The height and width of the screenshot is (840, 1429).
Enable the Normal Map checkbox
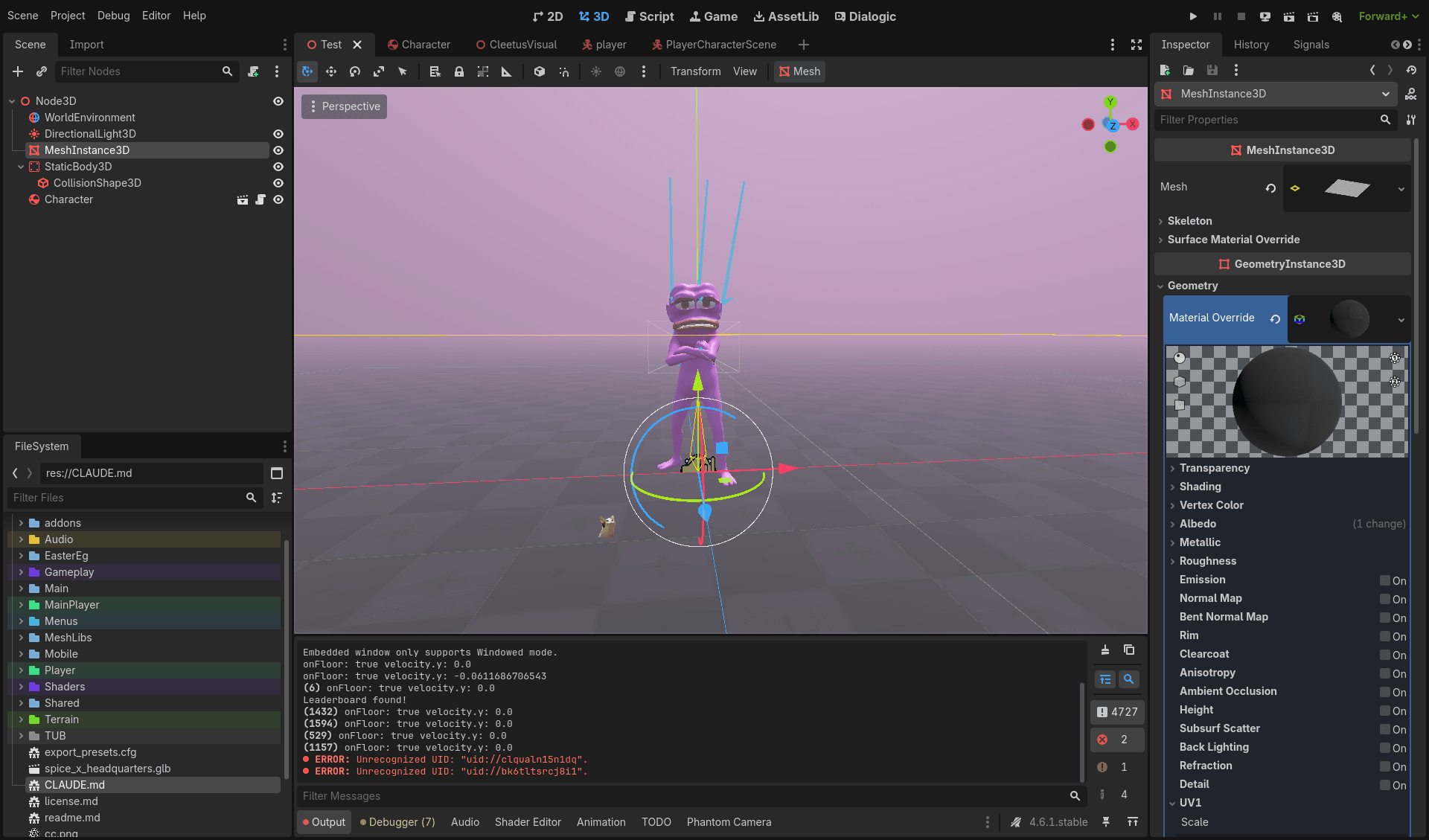pyautogui.click(x=1384, y=599)
